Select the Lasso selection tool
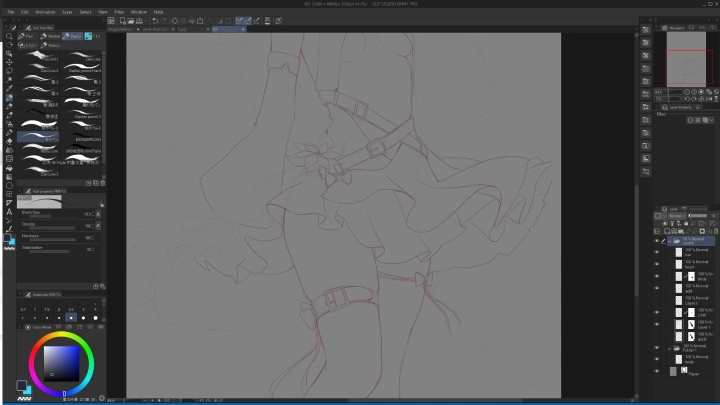This screenshot has width=720, height=405. 9,71
